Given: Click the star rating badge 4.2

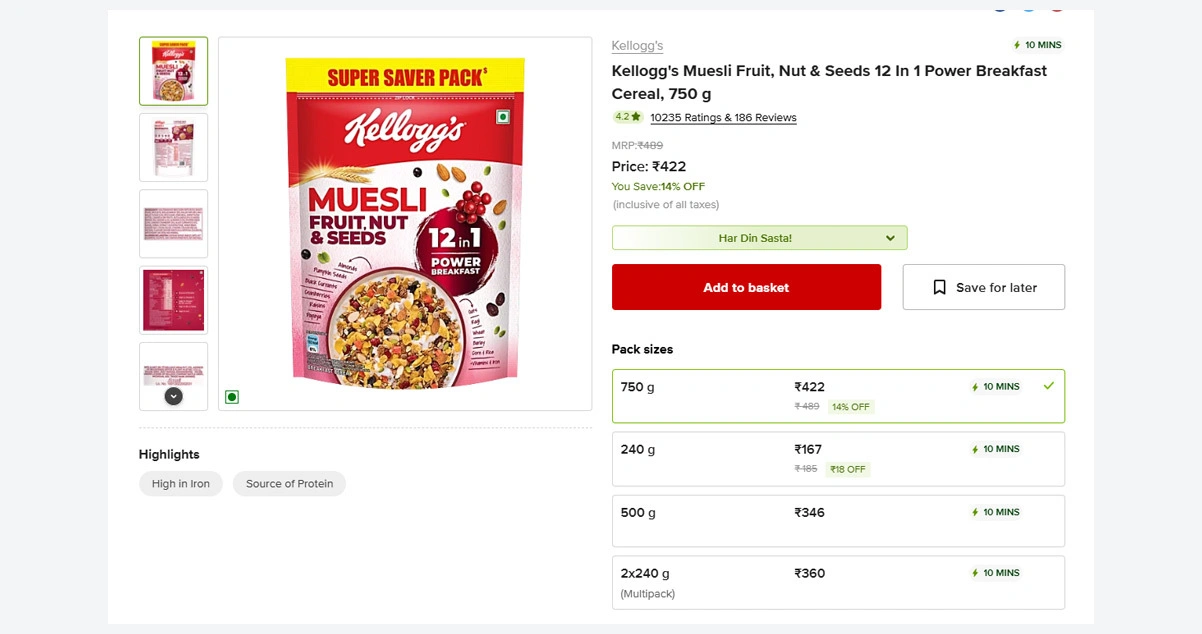Looking at the screenshot, I should click(627, 117).
